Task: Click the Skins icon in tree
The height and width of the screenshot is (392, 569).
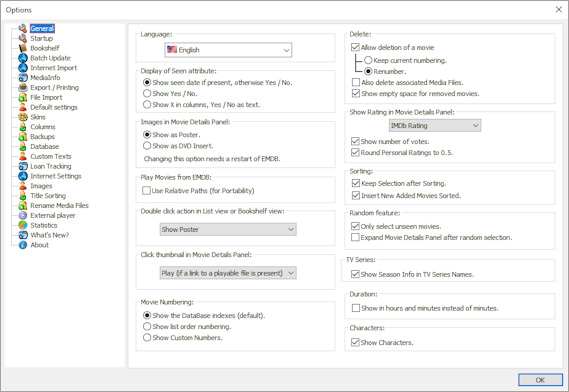Action: (23, 117)
